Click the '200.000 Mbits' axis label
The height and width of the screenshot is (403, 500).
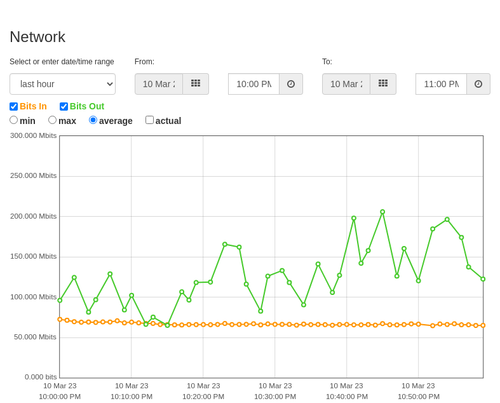coord(33,216)
